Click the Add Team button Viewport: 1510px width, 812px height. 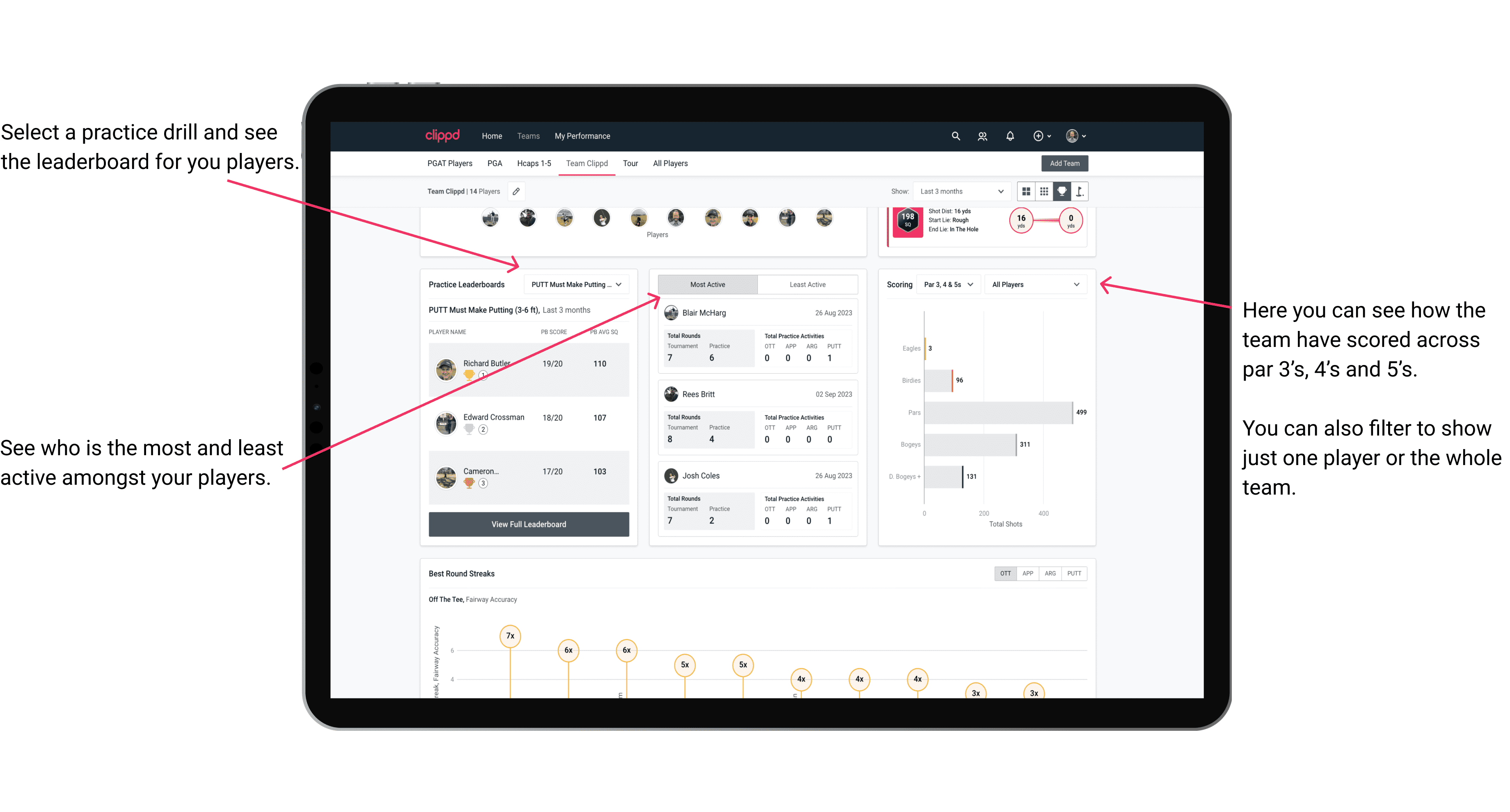click(1064, 163)
